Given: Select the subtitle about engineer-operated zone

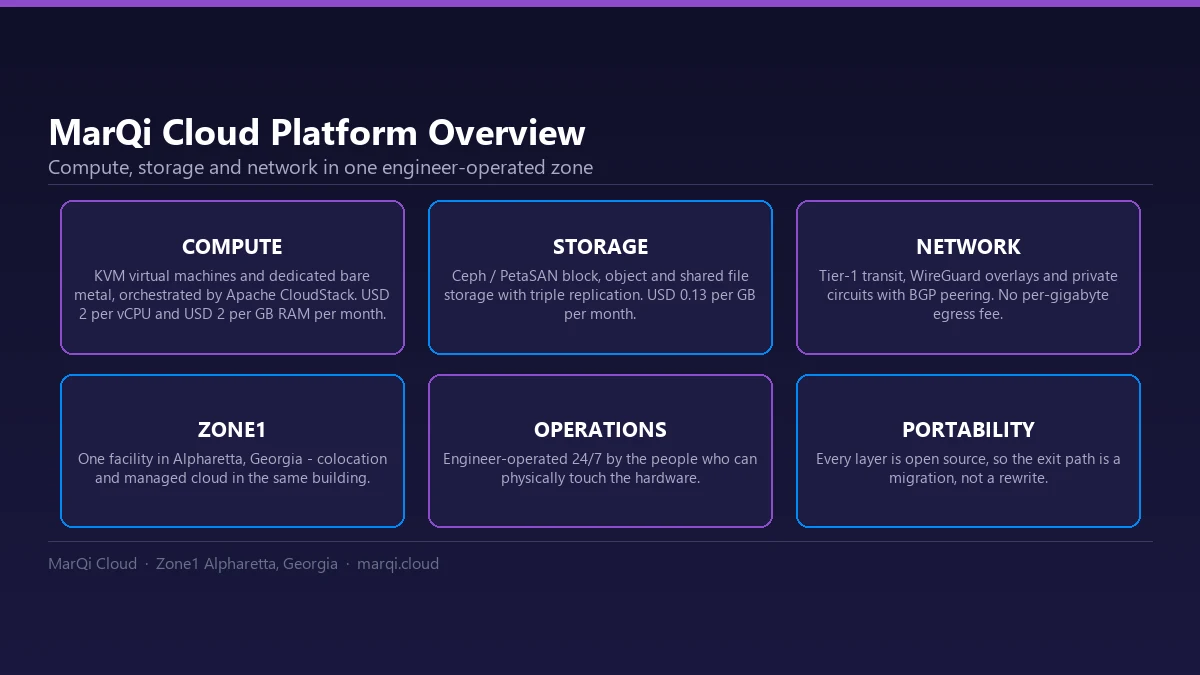Looking at the screenshot, I should 320,167.
